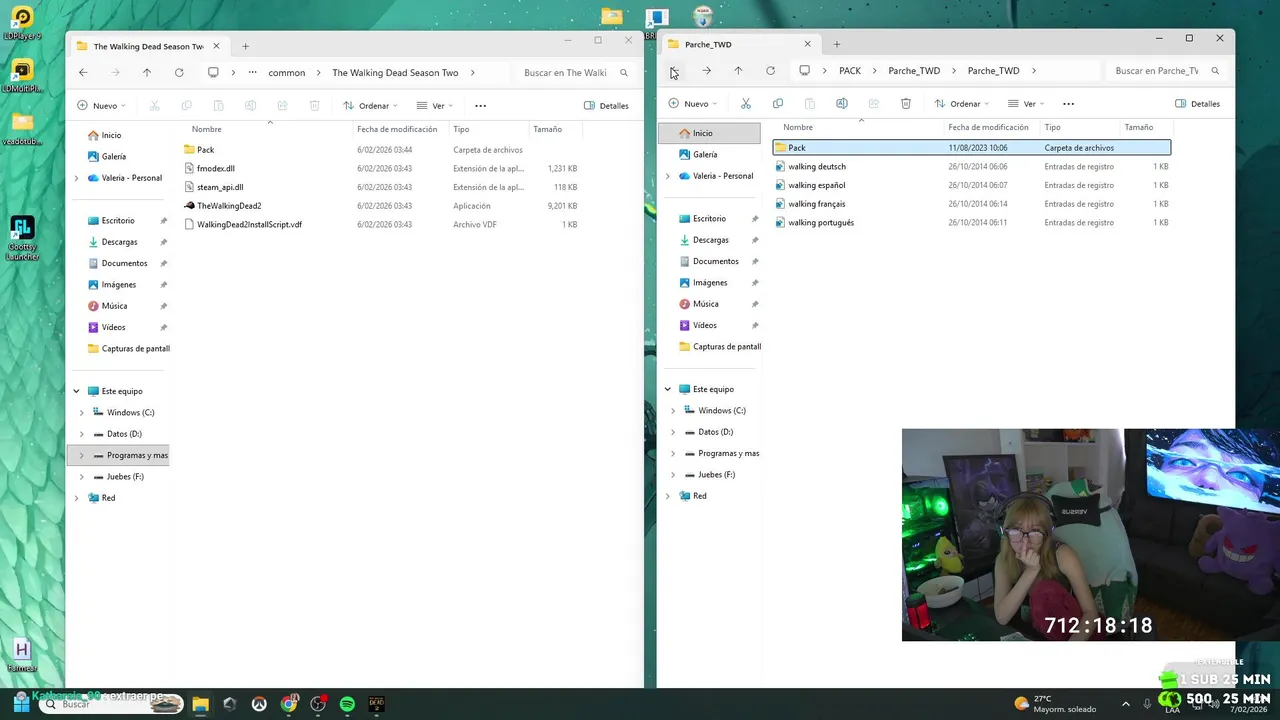1280x720 pixels.
Task: Click the Cut scissors icon in right window
Action: (745, 103)
